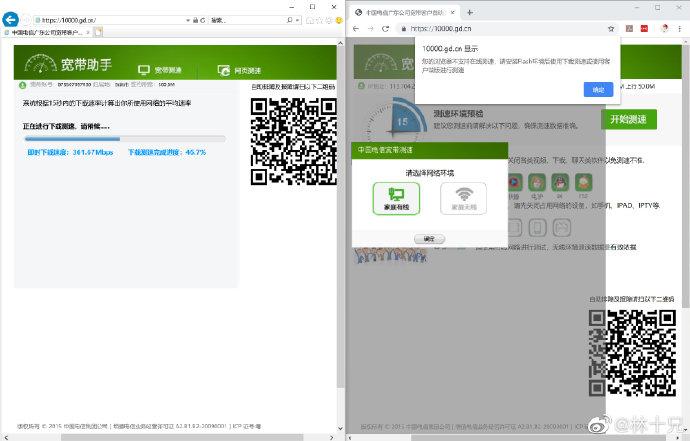This screenshot has width=690, height=441.
Task: Click the QQ penguin app icon
Action: click(x=560, y=182)
